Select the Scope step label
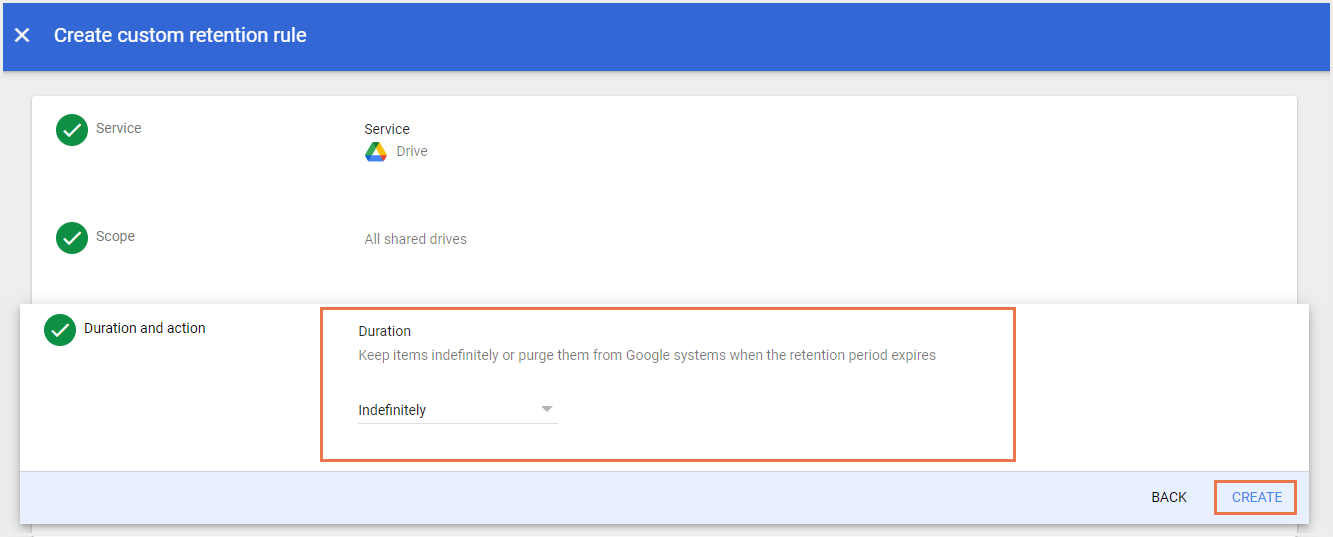Screen dimensions: 1333x537 [116, 236]
